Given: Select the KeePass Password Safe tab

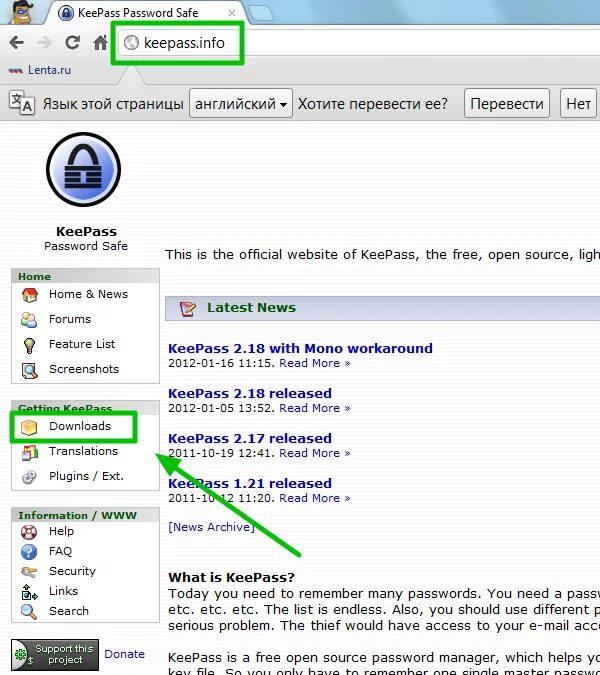Looking at the screenshot, I should [x=146, y=12].
